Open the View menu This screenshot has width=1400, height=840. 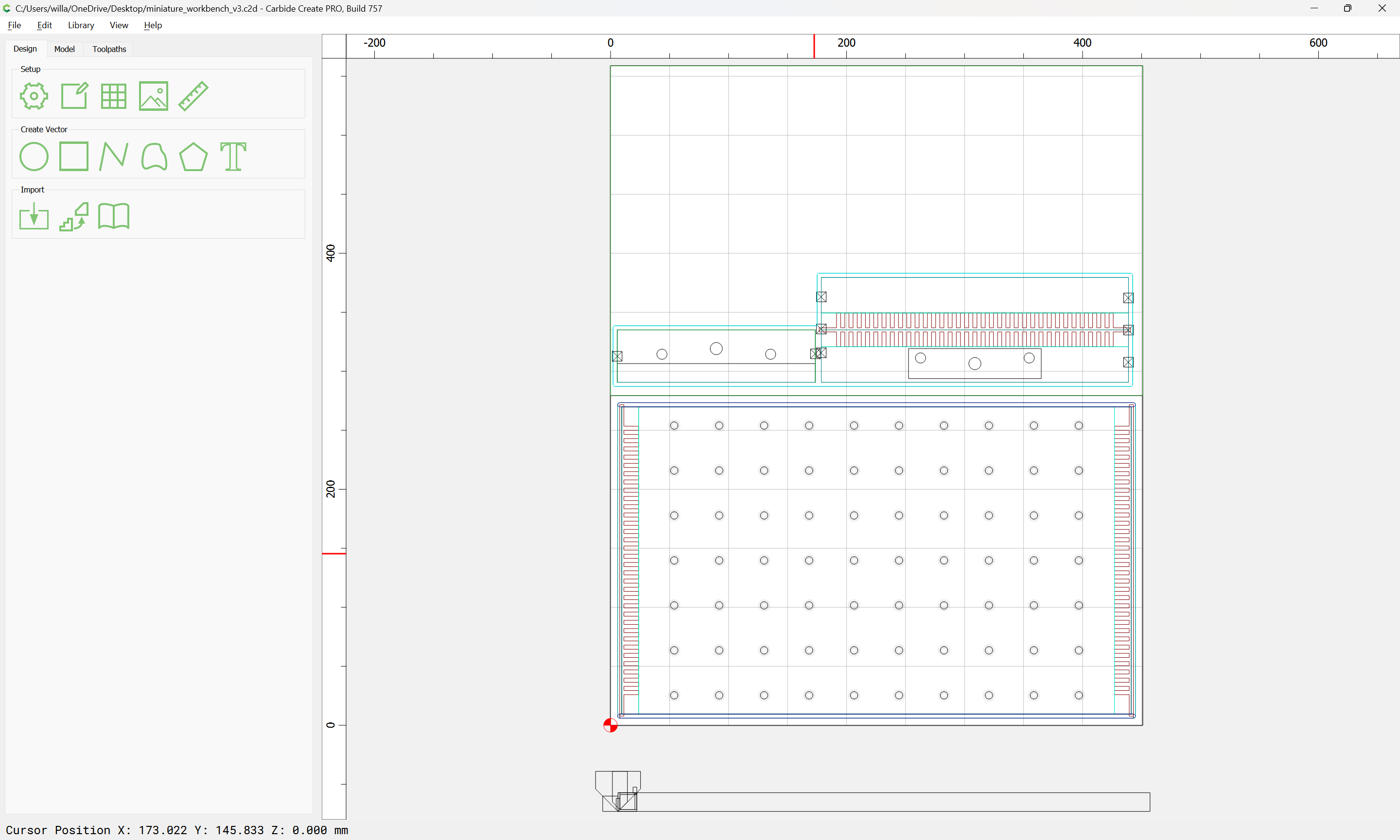[119, 25]
